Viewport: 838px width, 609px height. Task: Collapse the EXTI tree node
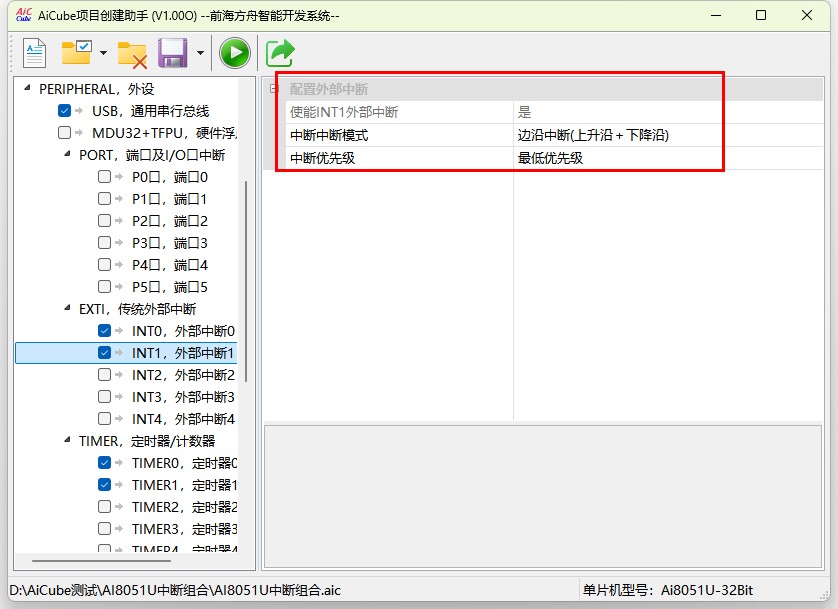[x=67, y=308]
